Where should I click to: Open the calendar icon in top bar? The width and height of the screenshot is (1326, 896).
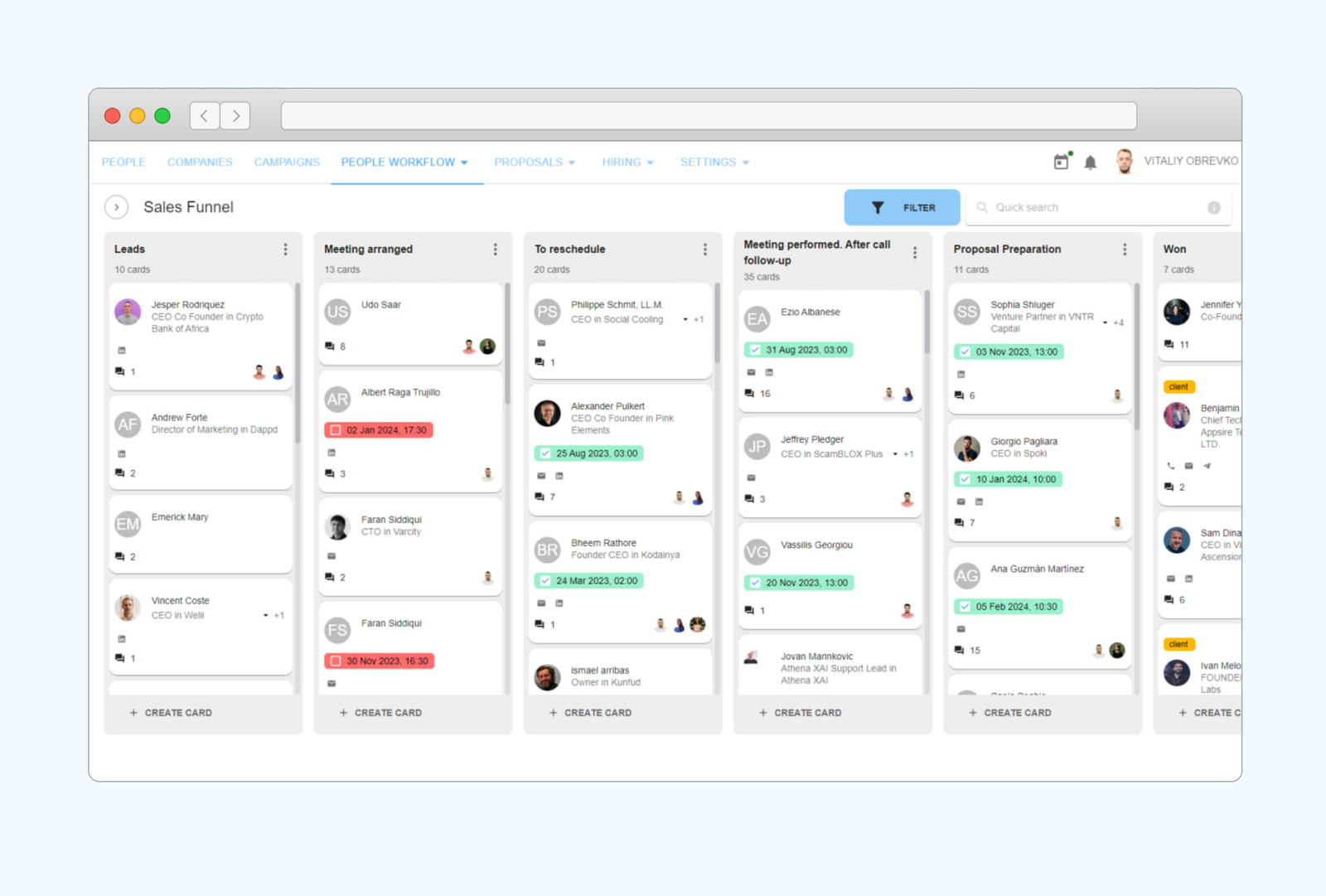click(x=1061, y=162)
